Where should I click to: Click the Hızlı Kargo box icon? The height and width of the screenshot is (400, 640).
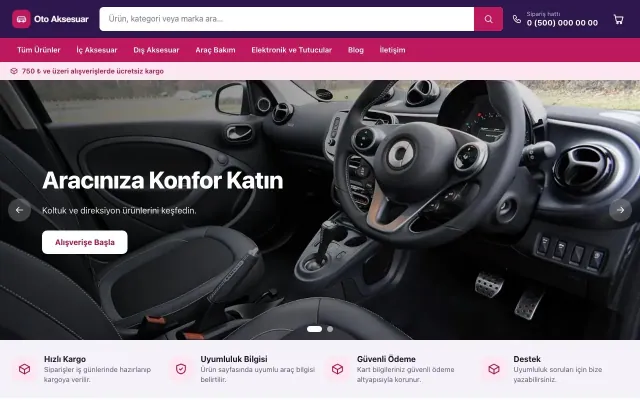[x=24, y=369]
